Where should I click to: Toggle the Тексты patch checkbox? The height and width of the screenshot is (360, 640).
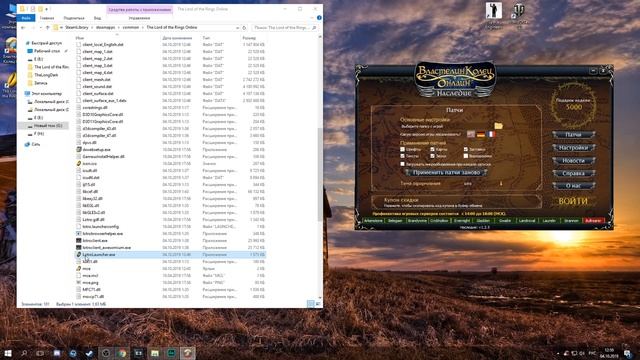pos(402,156)
